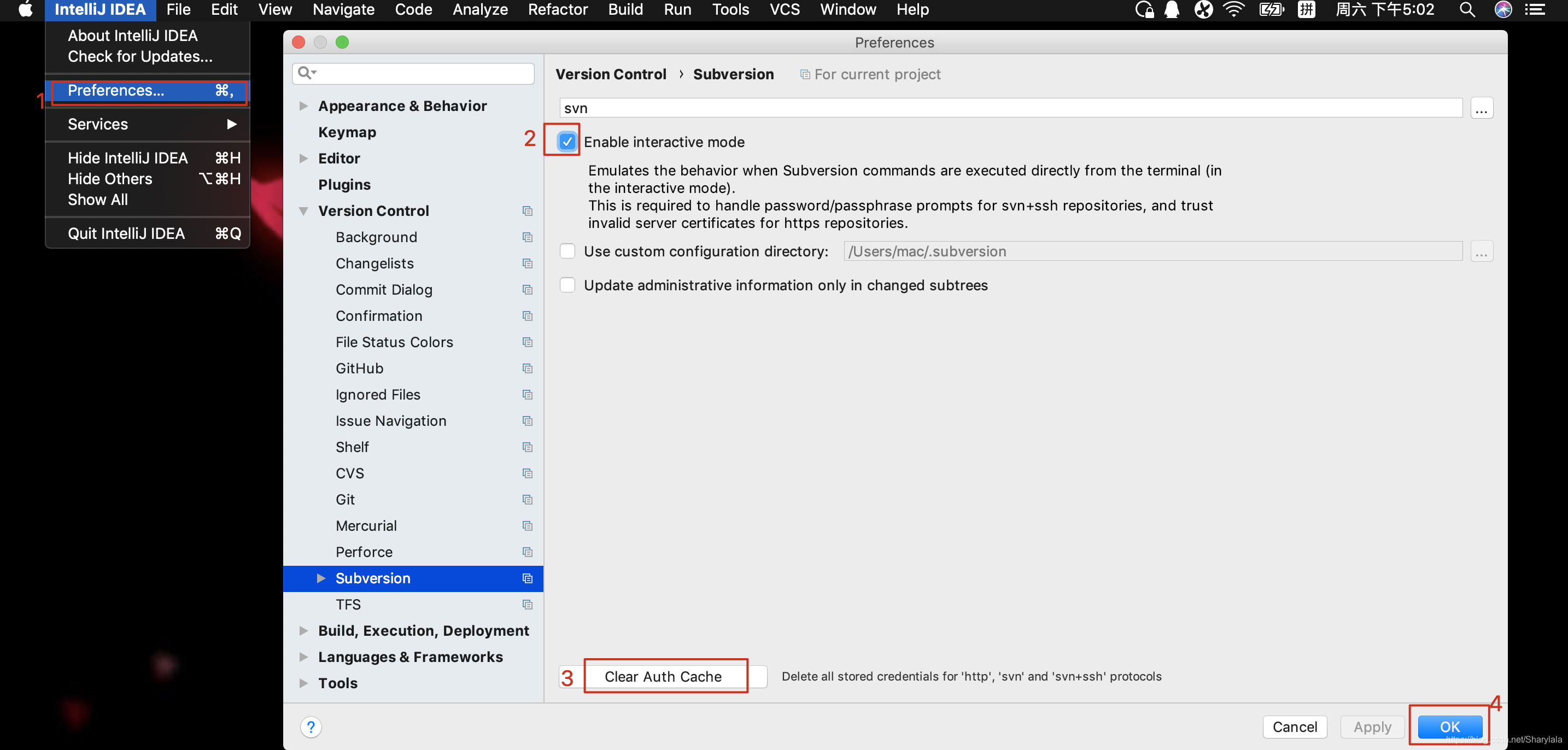Click the battery charging icon
The height and width of the screenshot is (750, 1568).
point(1271,10)
